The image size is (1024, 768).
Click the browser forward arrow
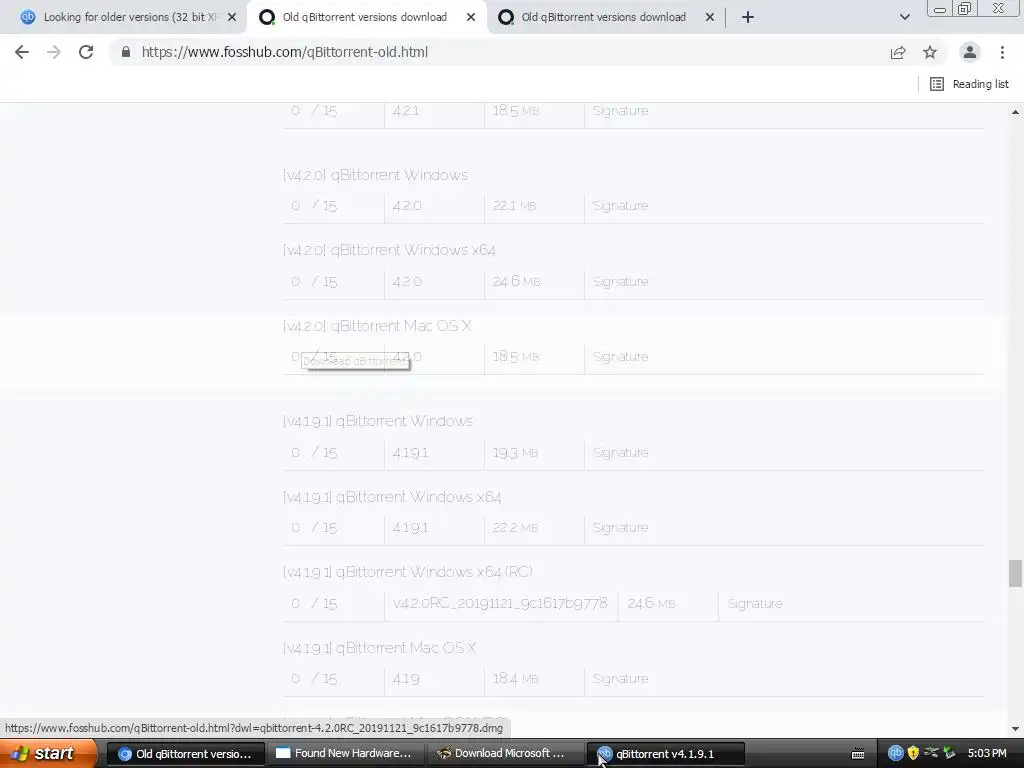tap(54, 52)
